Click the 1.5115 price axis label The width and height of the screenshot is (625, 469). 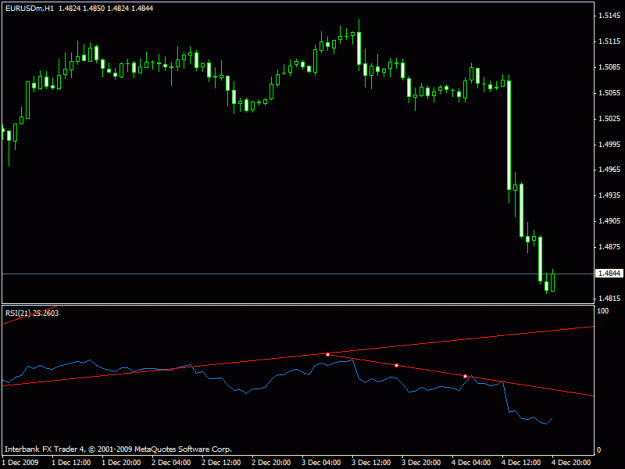(609, 41)
